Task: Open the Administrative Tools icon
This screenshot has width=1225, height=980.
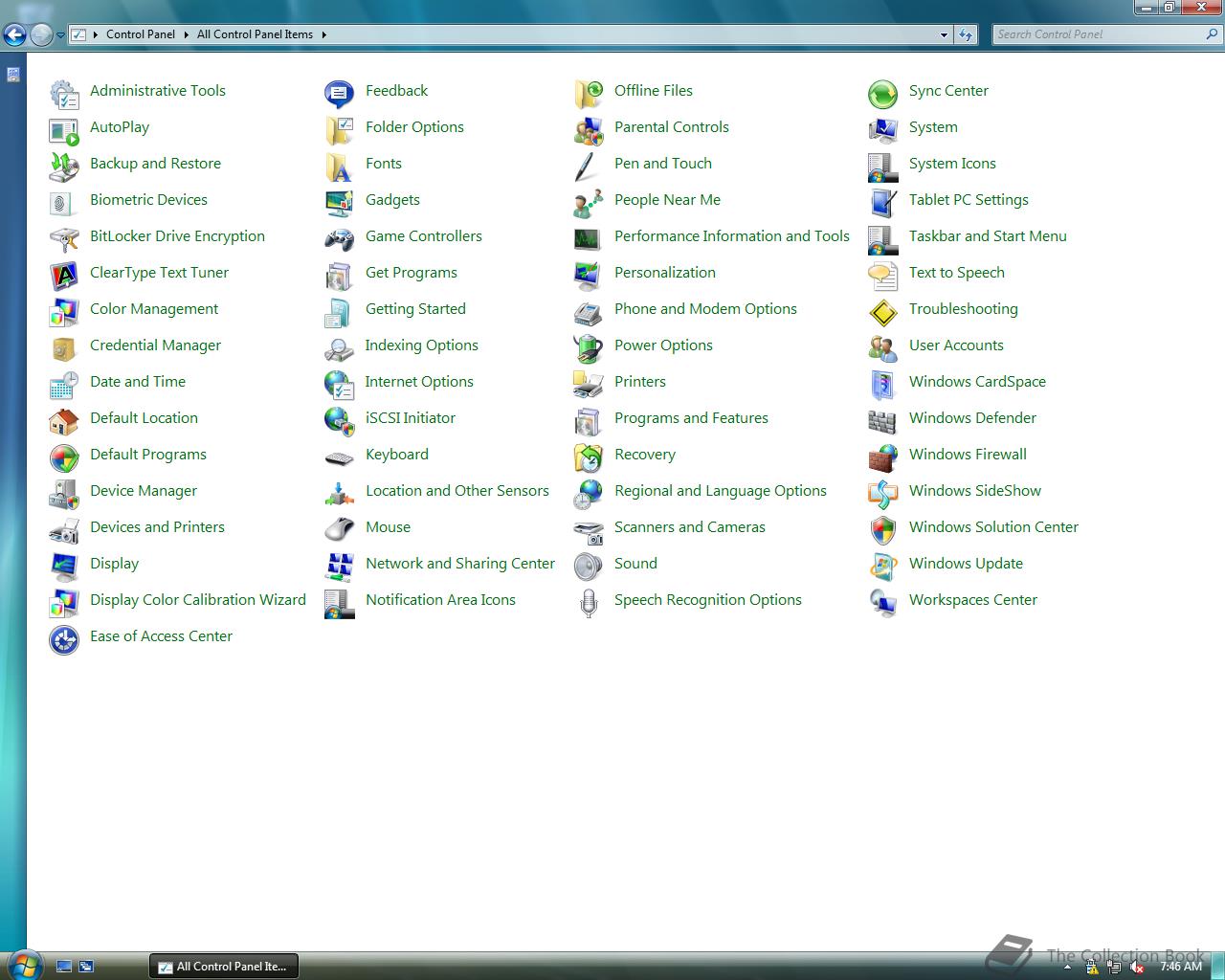Action: (x=64, y=93)
